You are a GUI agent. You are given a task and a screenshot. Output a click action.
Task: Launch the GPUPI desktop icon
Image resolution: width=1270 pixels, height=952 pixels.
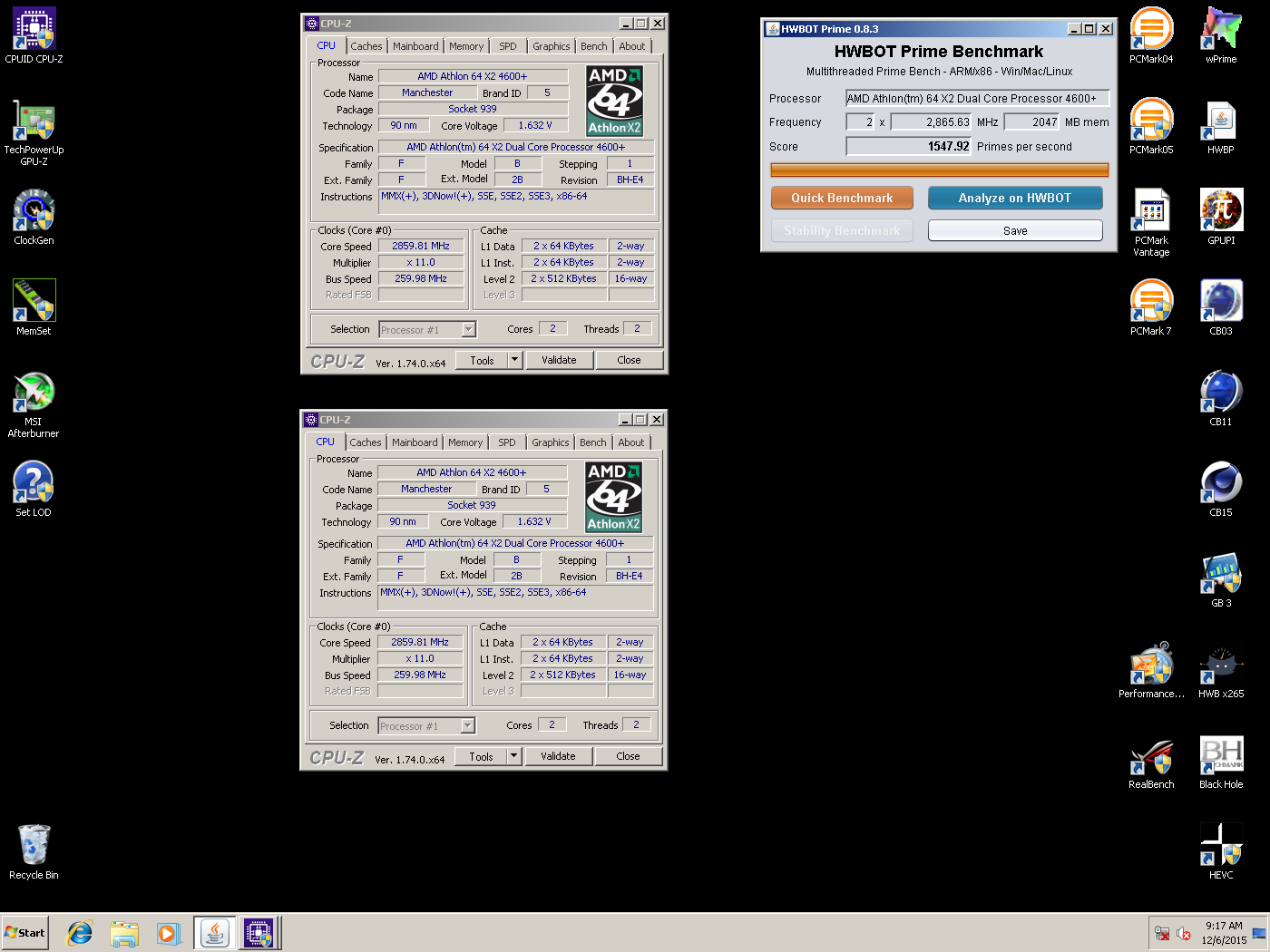tap(1221, 218)
